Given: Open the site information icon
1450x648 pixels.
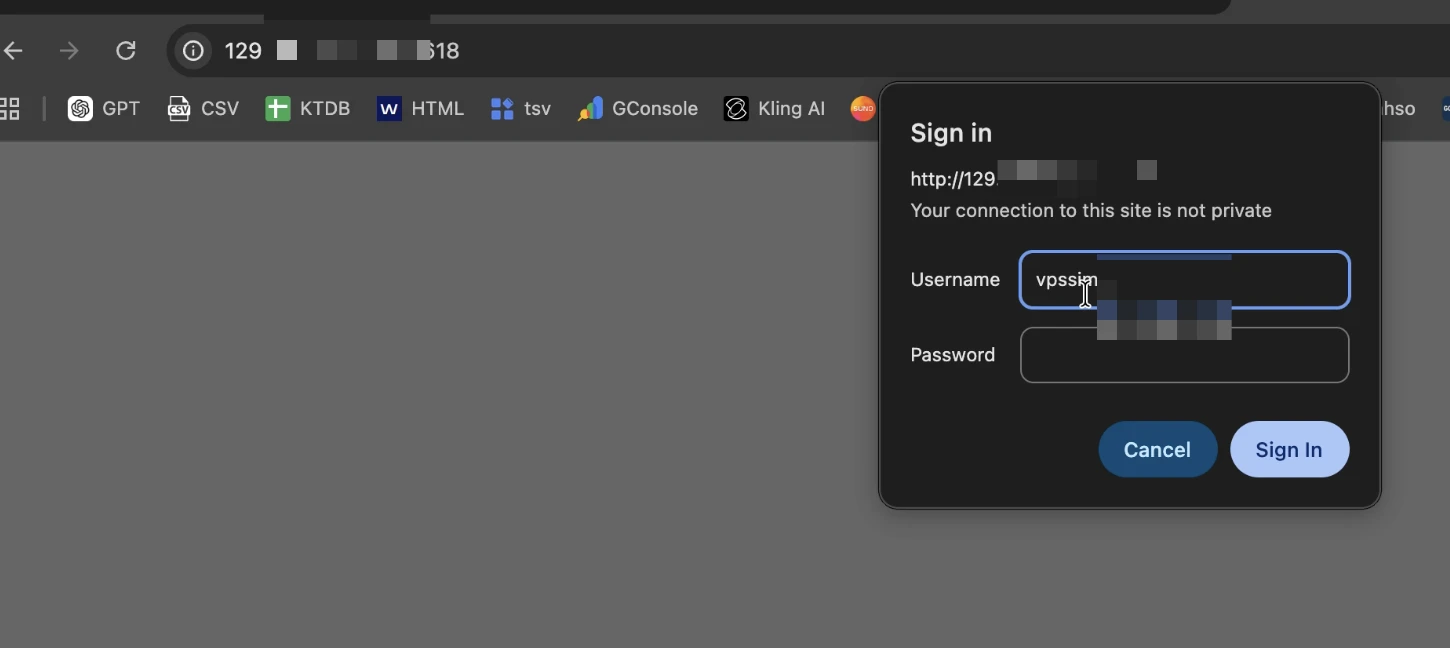Looking at the screenshot, I should pyautogui.click(x=193, y=51).
